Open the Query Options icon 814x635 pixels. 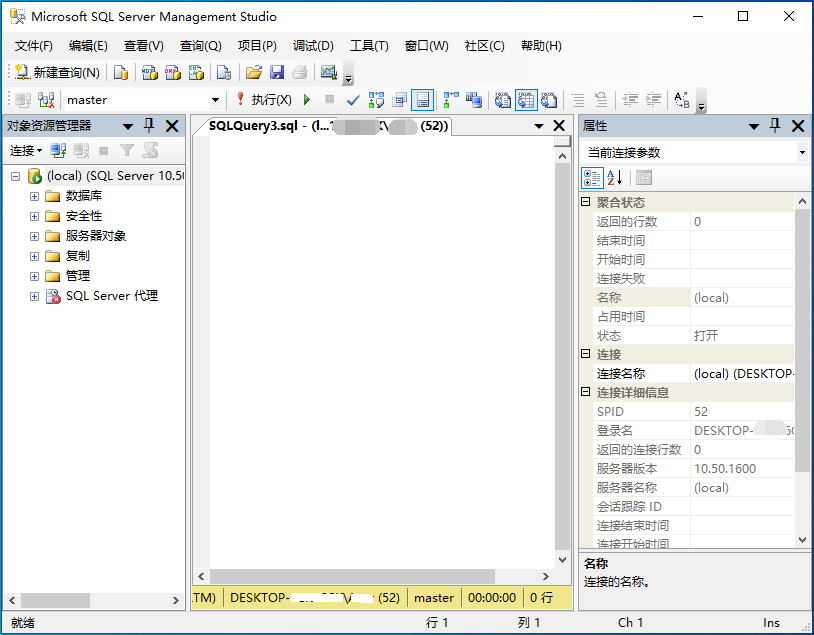(x=399, y=100)
